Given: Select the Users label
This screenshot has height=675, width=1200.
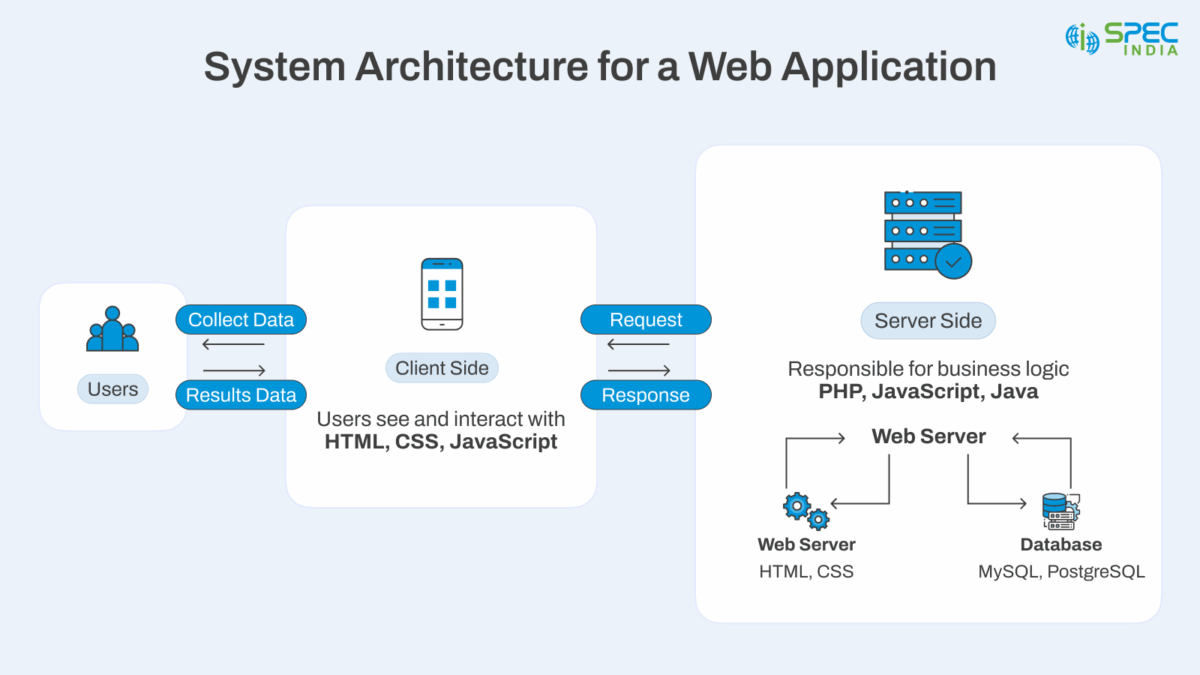Looking at the screenshot, I should point(112,389).
